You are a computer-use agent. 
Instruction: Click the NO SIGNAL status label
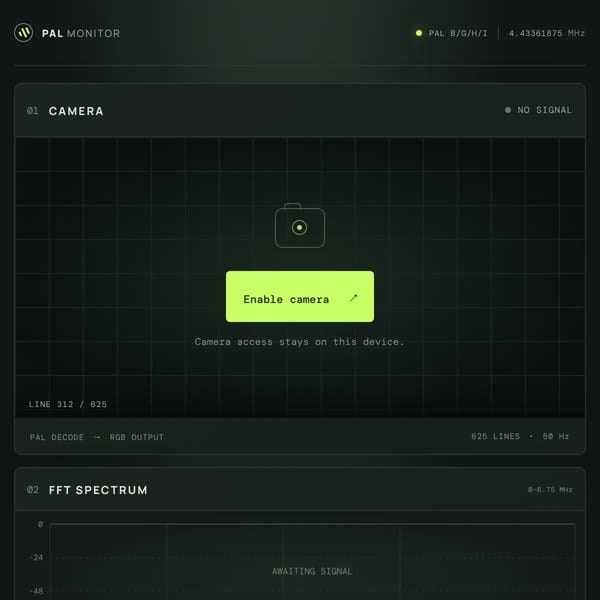[545, 110]
